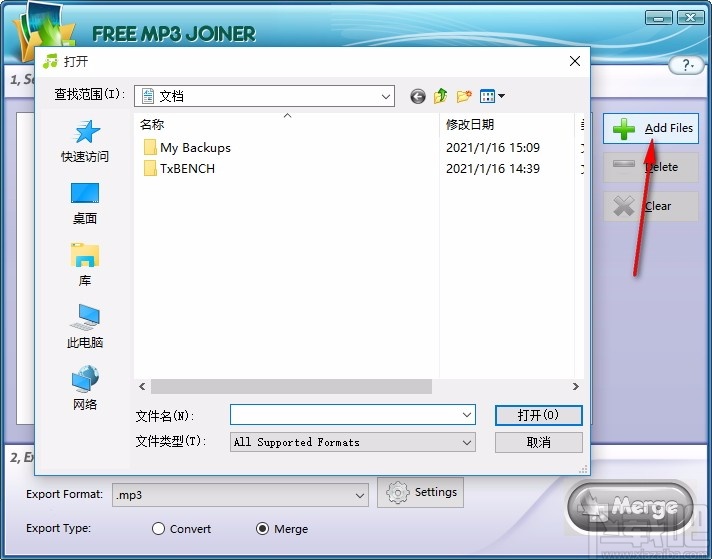The width and height of the screenshot is (712, 560).
Task: Click the Open (打开) button
Action: coord(539,415)
